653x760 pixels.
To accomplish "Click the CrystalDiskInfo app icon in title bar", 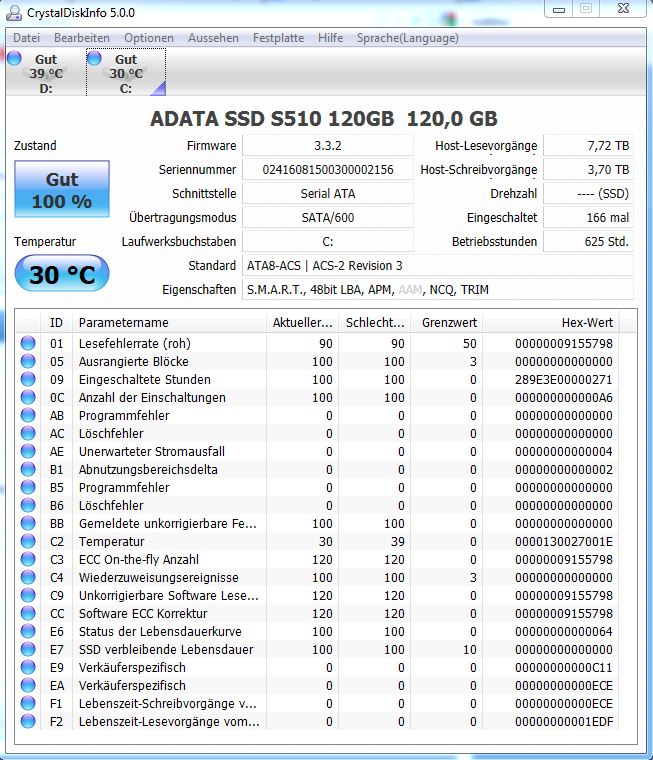I will coord(14,12).
